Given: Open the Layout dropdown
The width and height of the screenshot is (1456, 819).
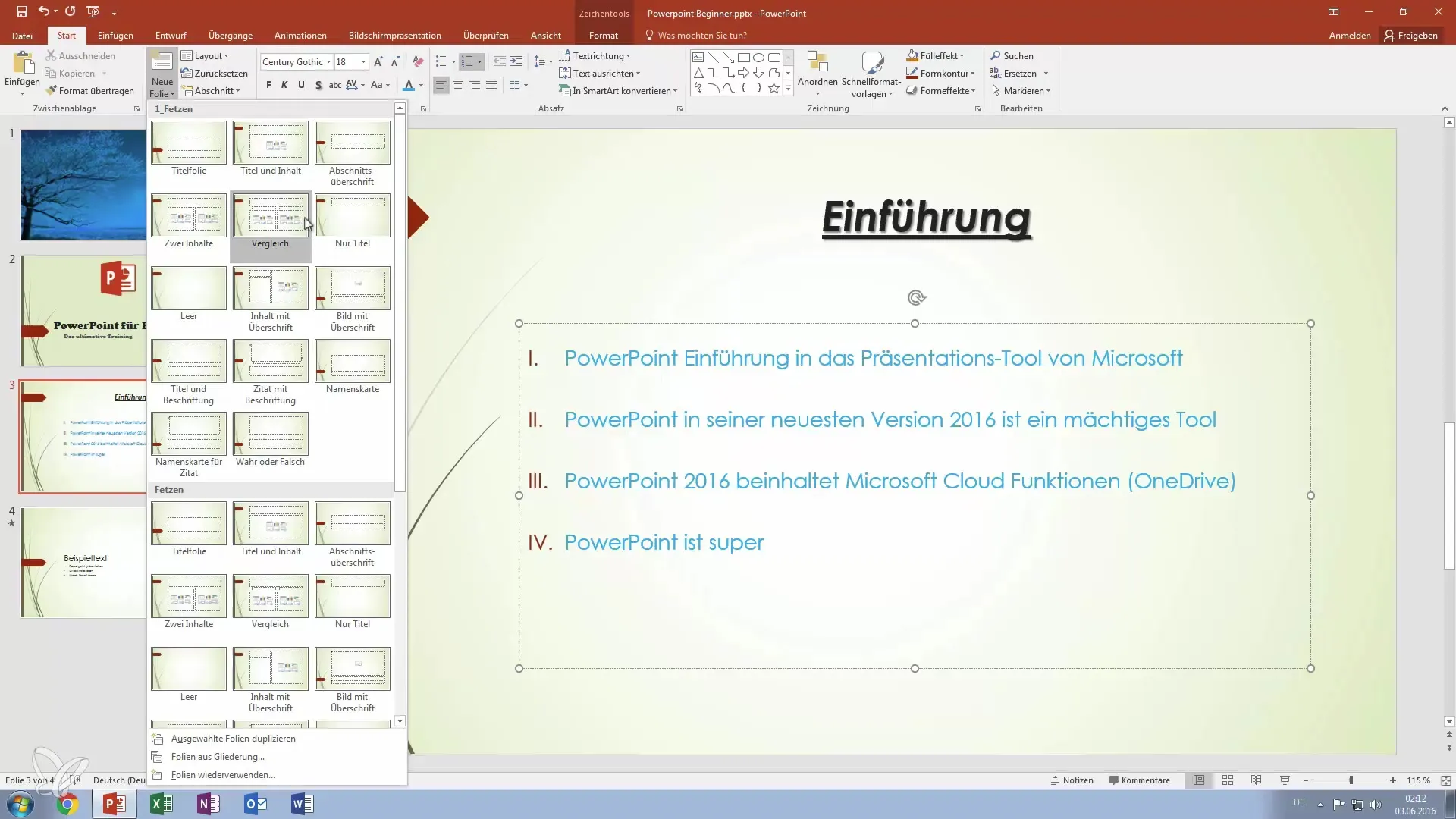Looking at the screenshot, I should tap(205, 56).
